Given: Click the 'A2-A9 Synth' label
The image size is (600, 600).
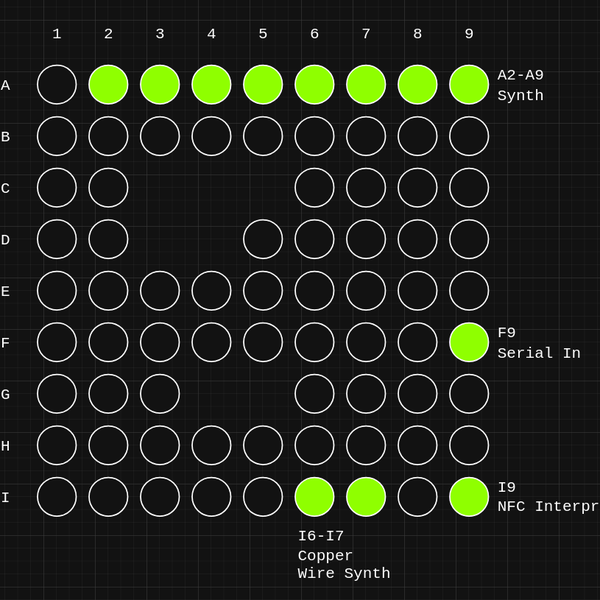Looking at the screenshot, I should pyautogui.click(x=520, y=85).
